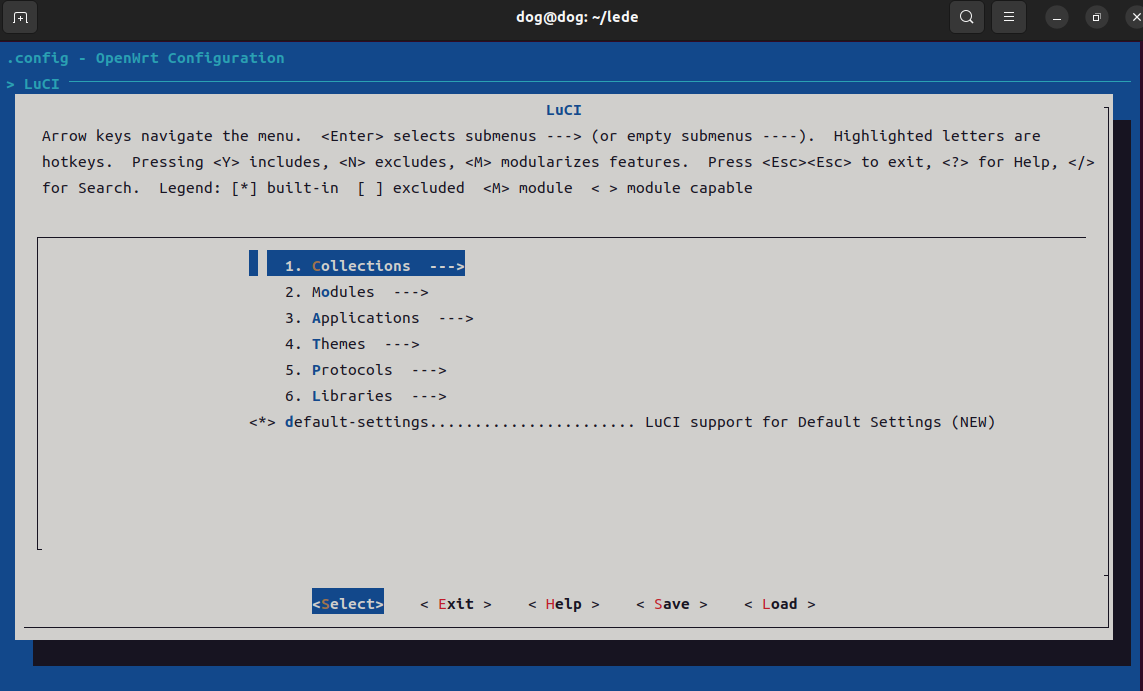Viewport: 1143px width, 691px height.
Task: Open the Libraries submenu
Action: coord(365,396)
